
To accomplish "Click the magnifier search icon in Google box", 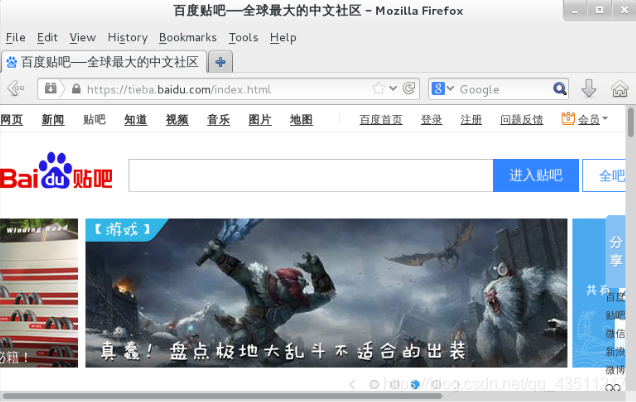I will (x=560, y=88).
